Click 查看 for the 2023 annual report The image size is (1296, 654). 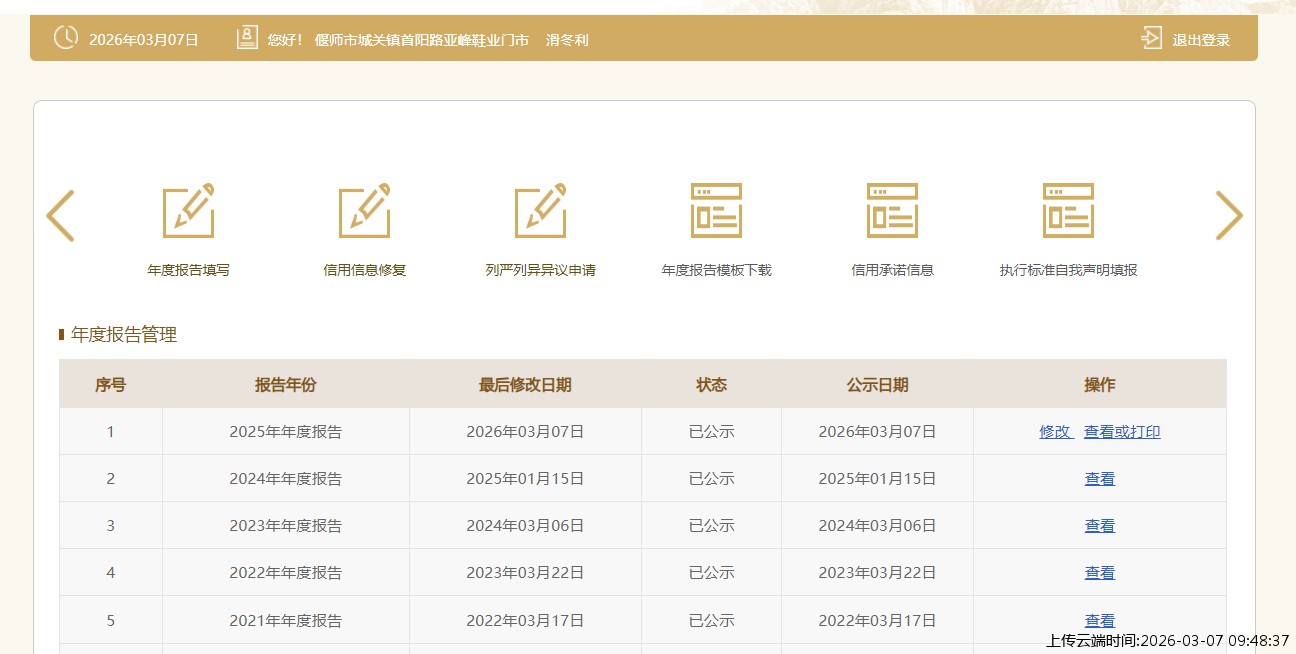pyautogui.click(x=1099, y=526)
